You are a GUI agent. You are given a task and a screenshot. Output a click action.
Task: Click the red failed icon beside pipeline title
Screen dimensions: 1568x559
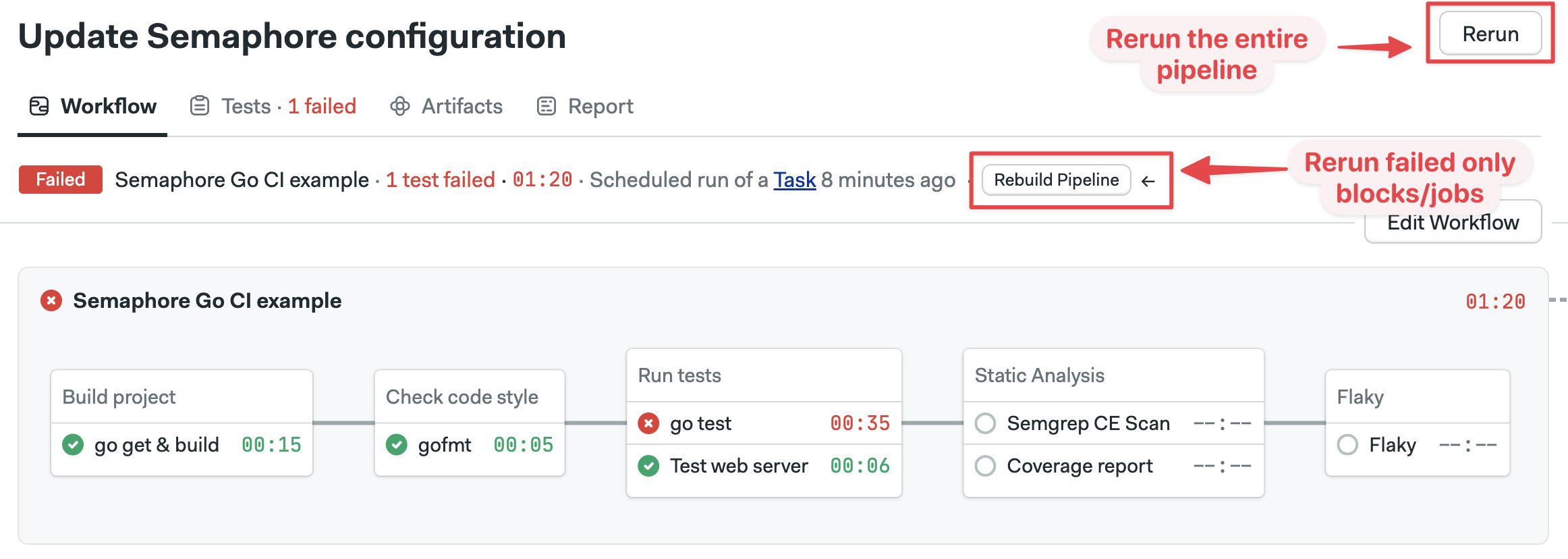click(51, 300)
